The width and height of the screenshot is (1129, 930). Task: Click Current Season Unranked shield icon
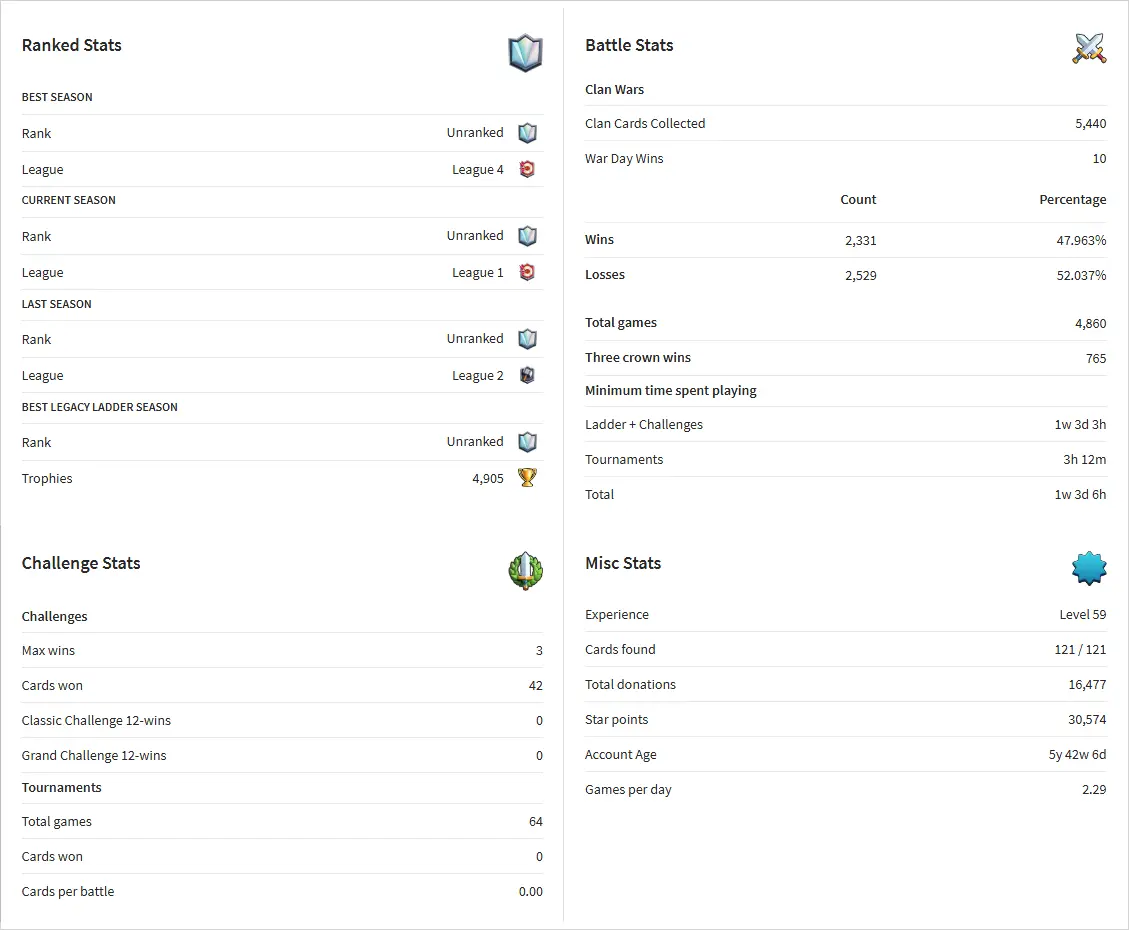click(x=527, y=236)
